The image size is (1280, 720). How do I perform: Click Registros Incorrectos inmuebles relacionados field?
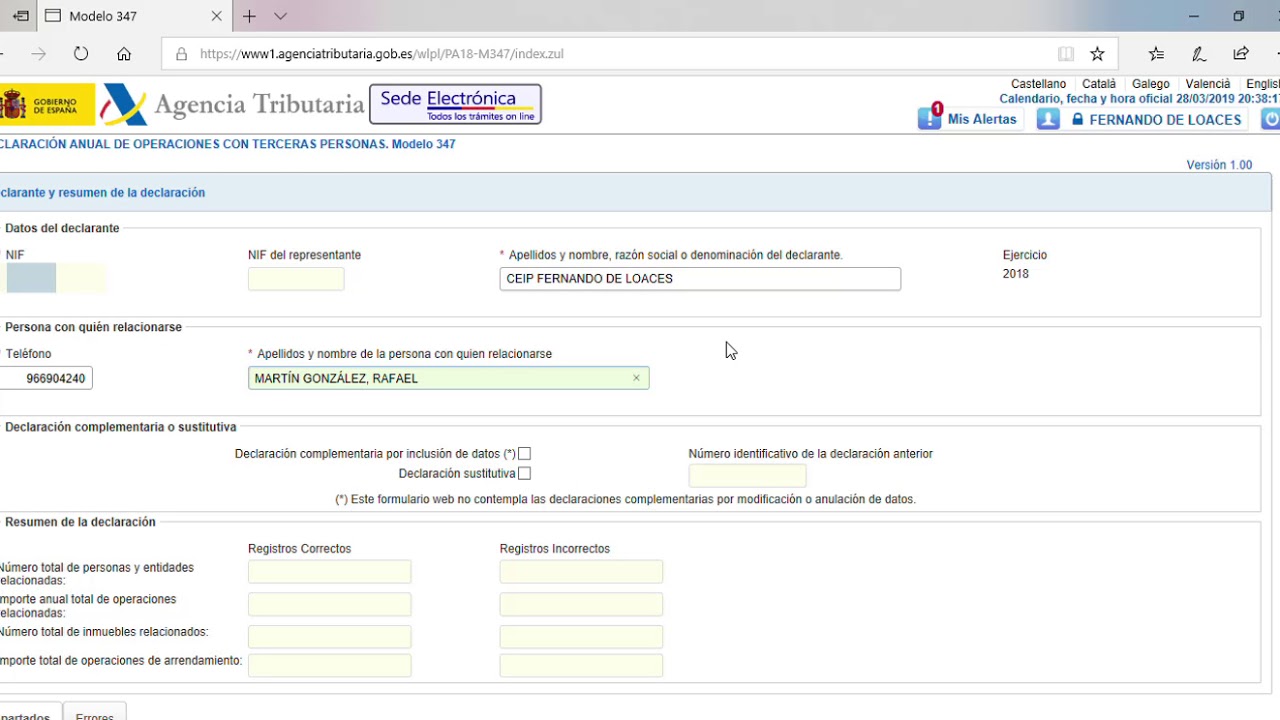tap(581, 636)
